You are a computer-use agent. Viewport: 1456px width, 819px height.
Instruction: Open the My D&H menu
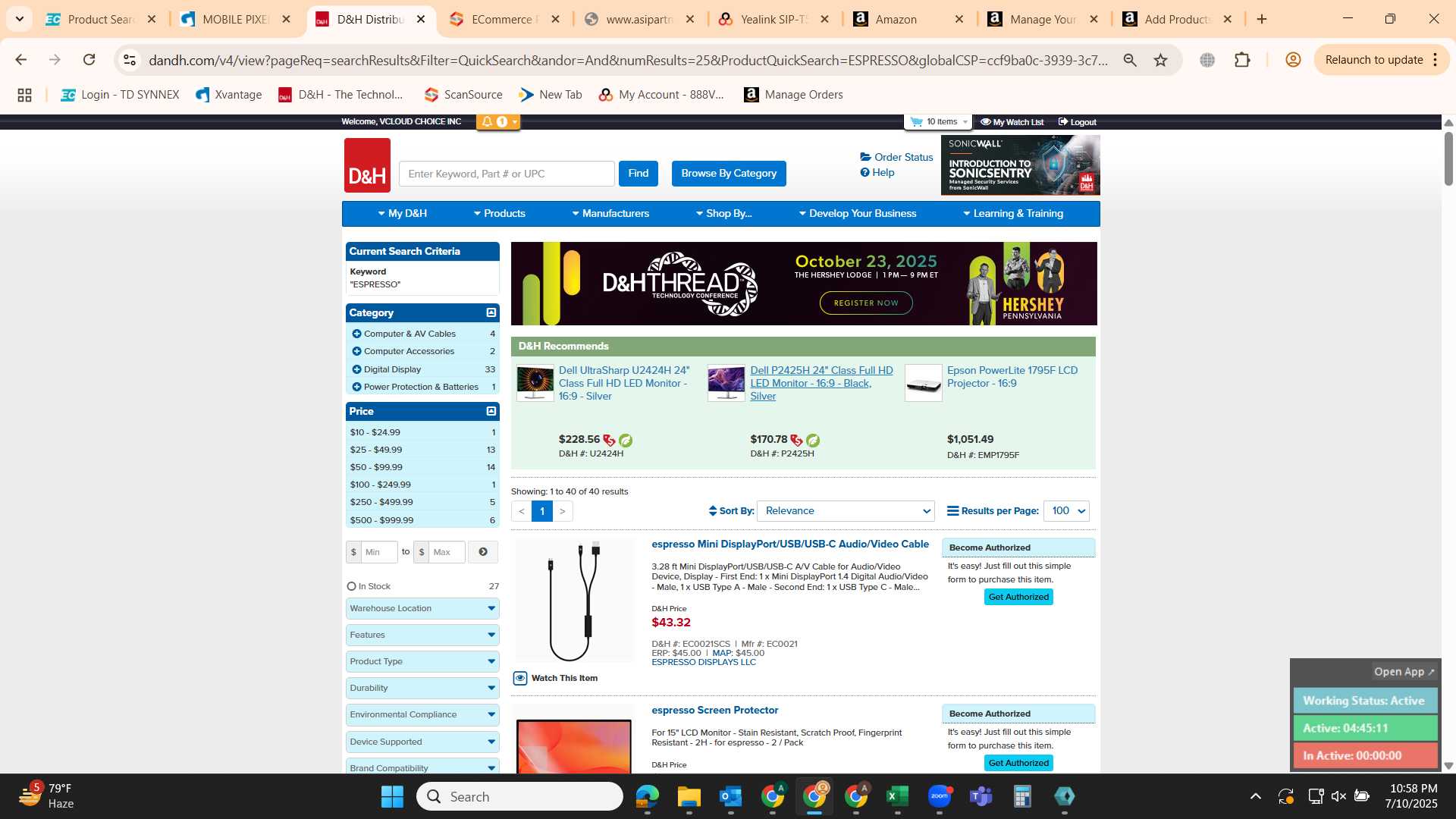(402, 214)
